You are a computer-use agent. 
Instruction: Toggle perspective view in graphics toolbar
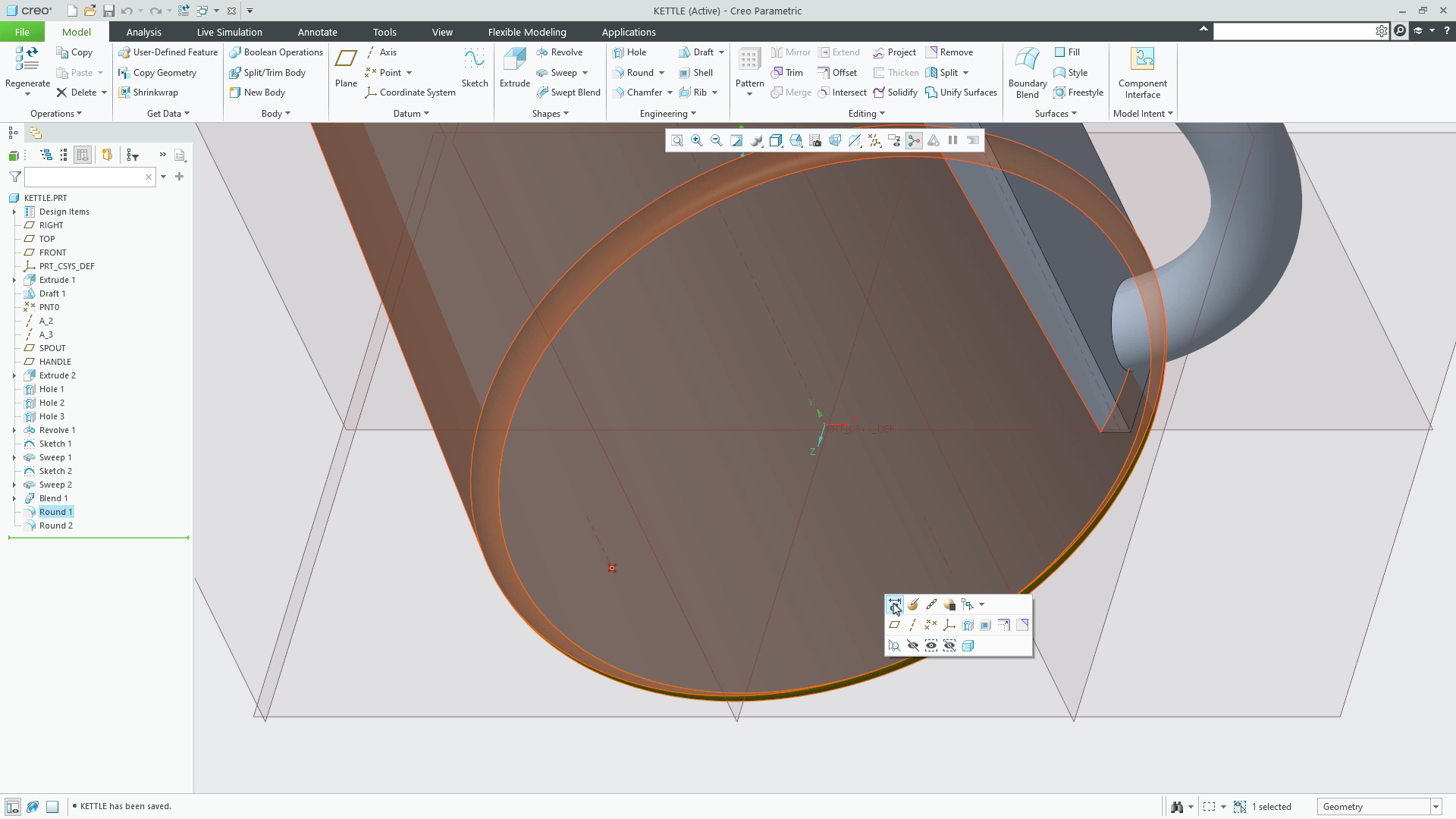[x=835, y=140]
